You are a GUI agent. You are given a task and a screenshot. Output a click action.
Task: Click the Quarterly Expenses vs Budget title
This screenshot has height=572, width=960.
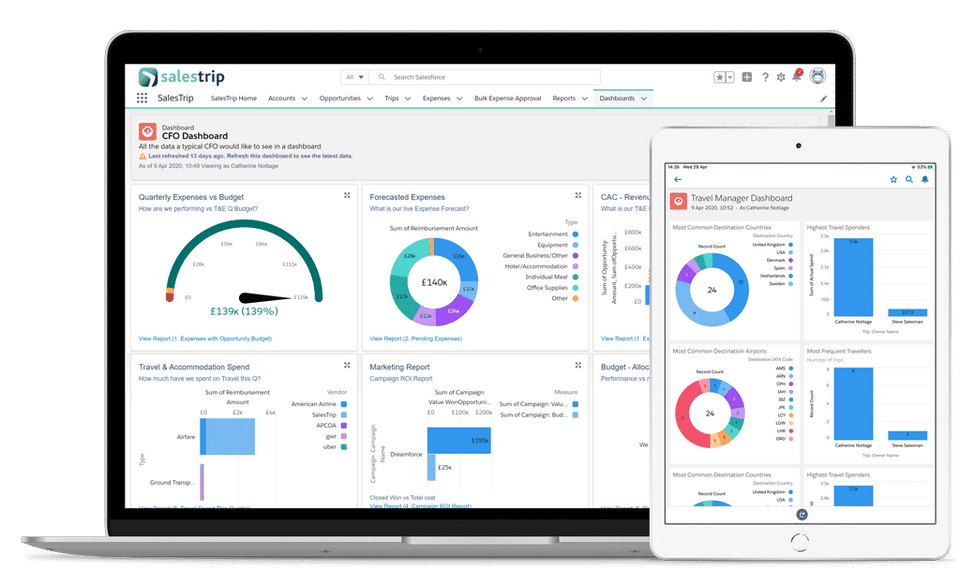191,197
